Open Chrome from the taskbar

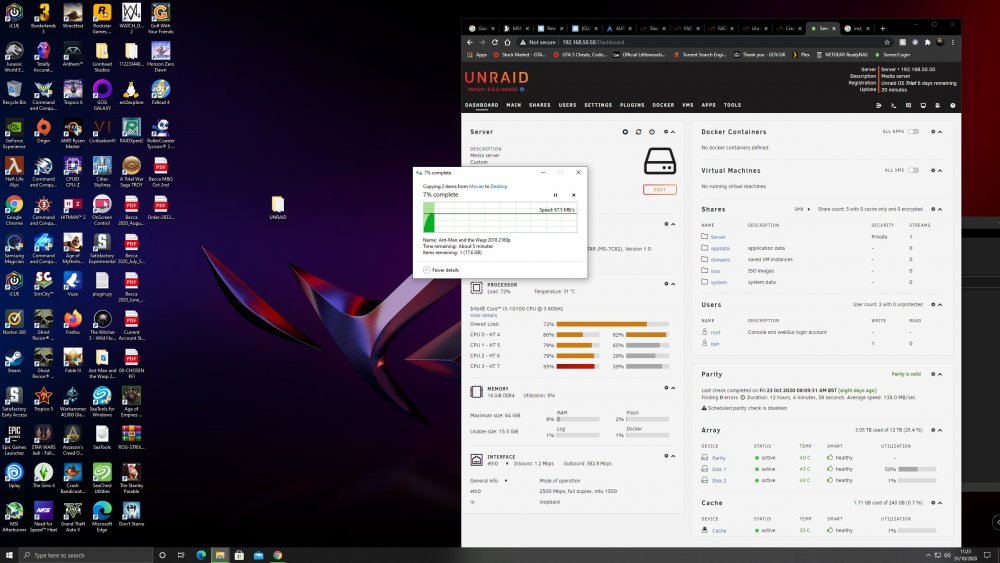[278, 555]
